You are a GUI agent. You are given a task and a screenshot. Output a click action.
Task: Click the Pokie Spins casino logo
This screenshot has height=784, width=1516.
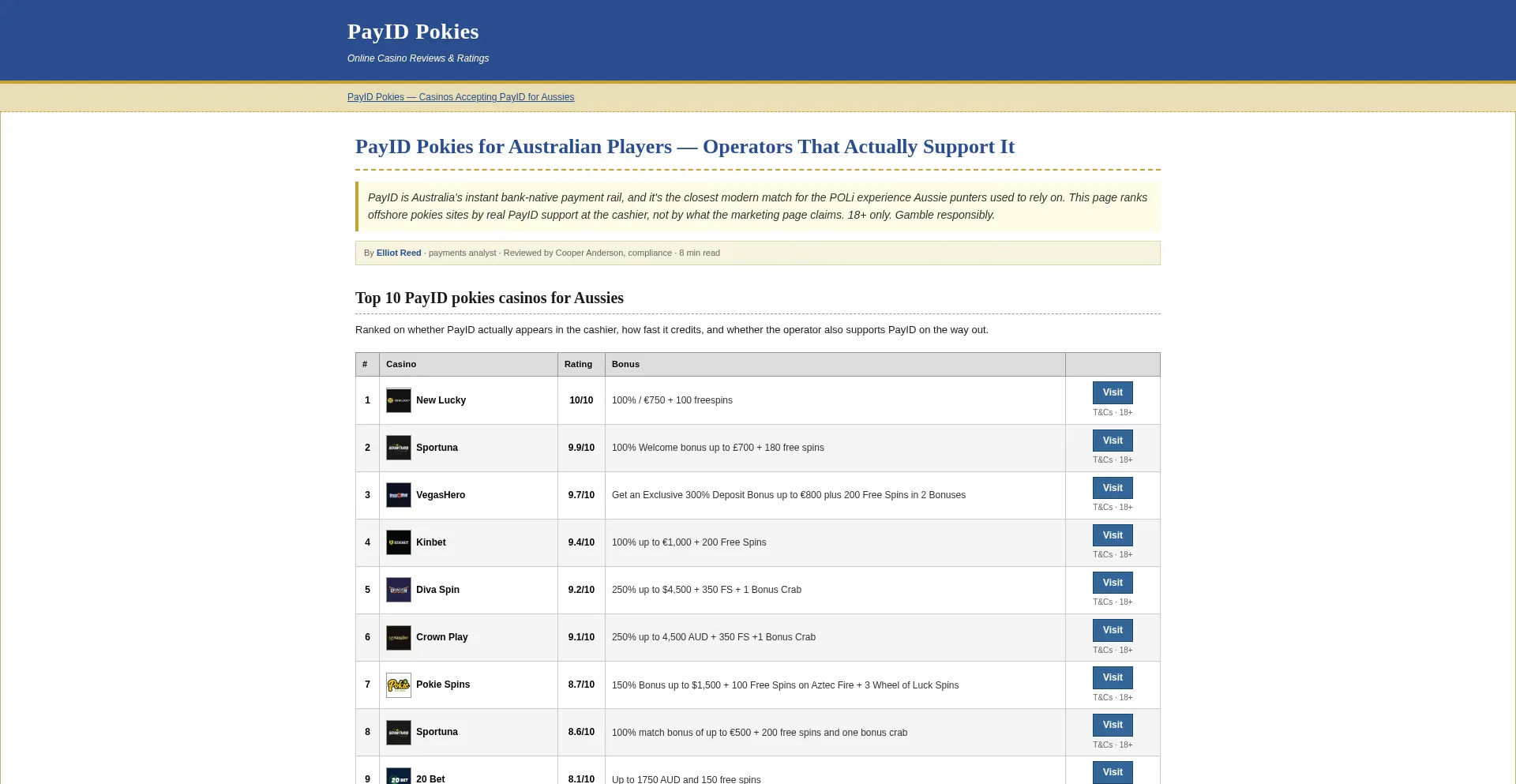pos(398,685)
